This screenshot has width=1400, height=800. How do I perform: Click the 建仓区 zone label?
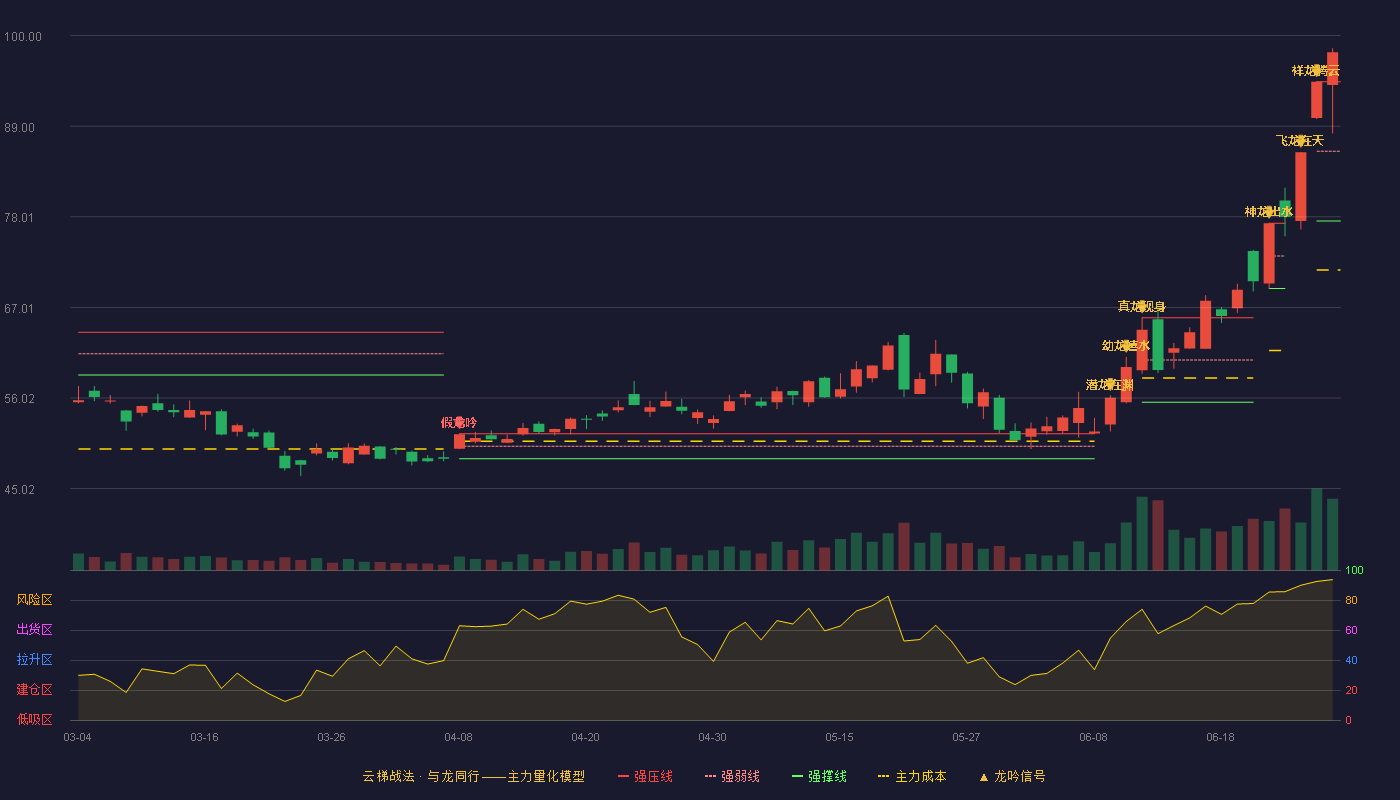[x=34, y=690]
